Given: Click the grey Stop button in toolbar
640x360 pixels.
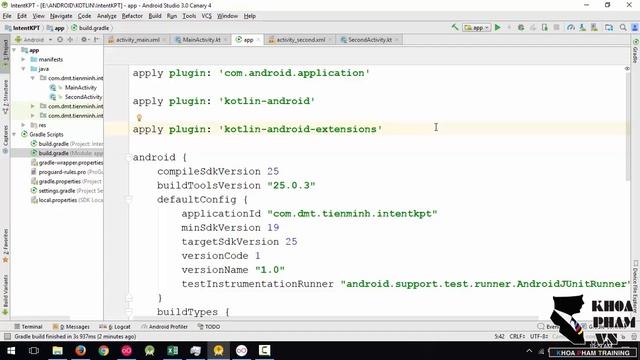Looking at the screenshot, I should click(556, 27).
